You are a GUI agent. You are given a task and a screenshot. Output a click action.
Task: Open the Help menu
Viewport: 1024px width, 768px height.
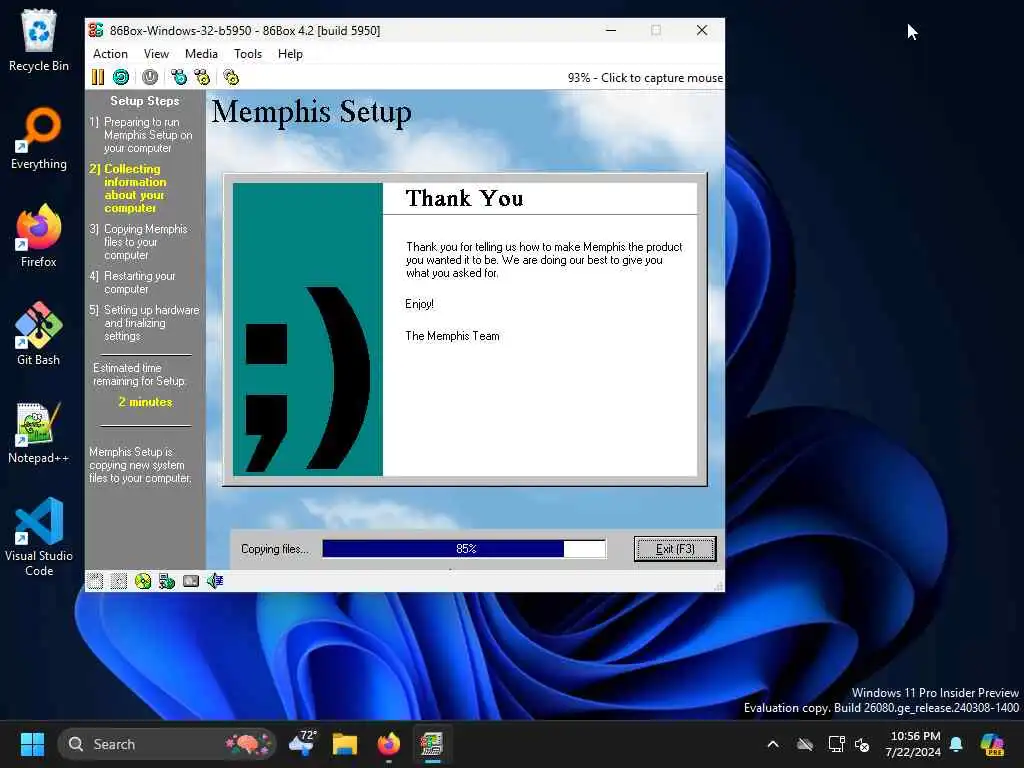(290, 54)
